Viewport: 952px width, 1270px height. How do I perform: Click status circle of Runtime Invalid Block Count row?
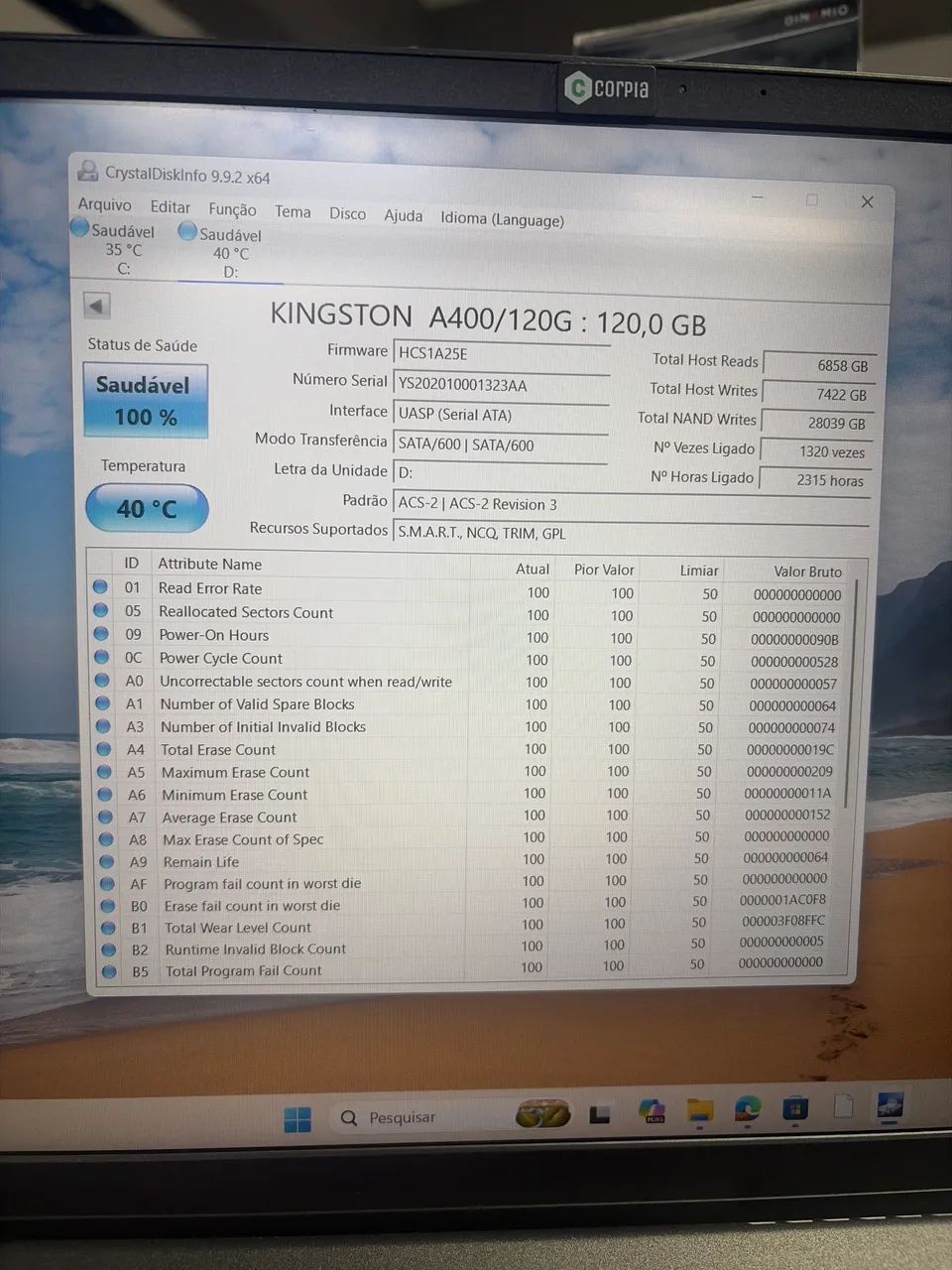pos(109,950)
